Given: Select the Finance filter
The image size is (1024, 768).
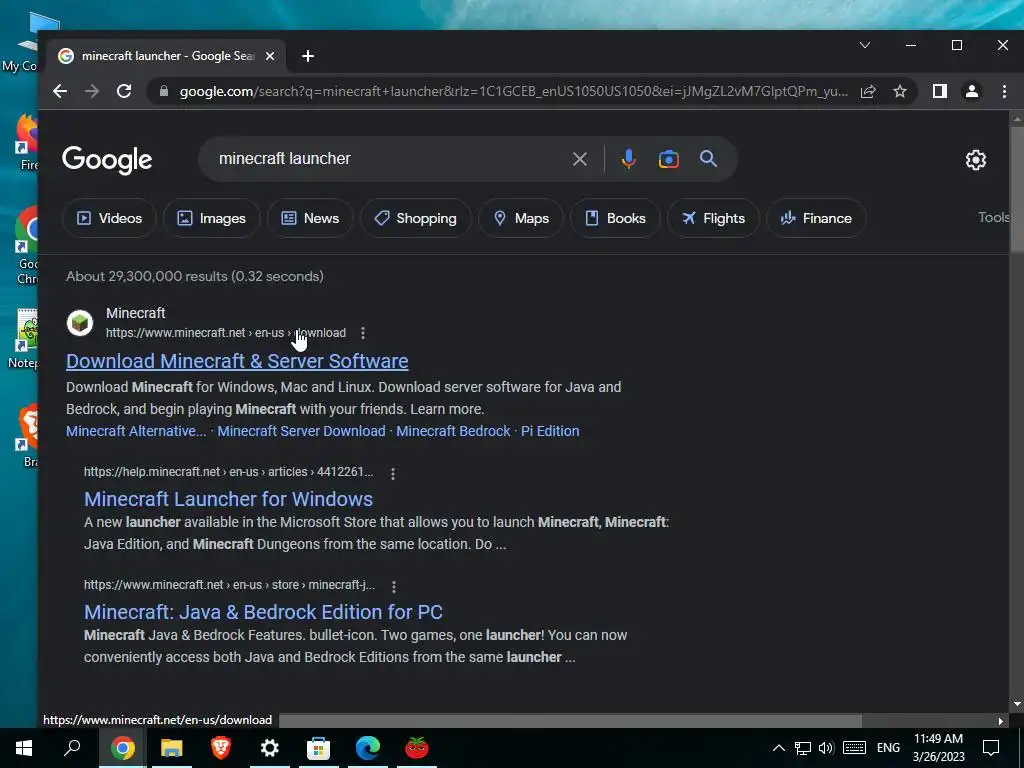Looking at the screenshot, I should pos(816,218).
